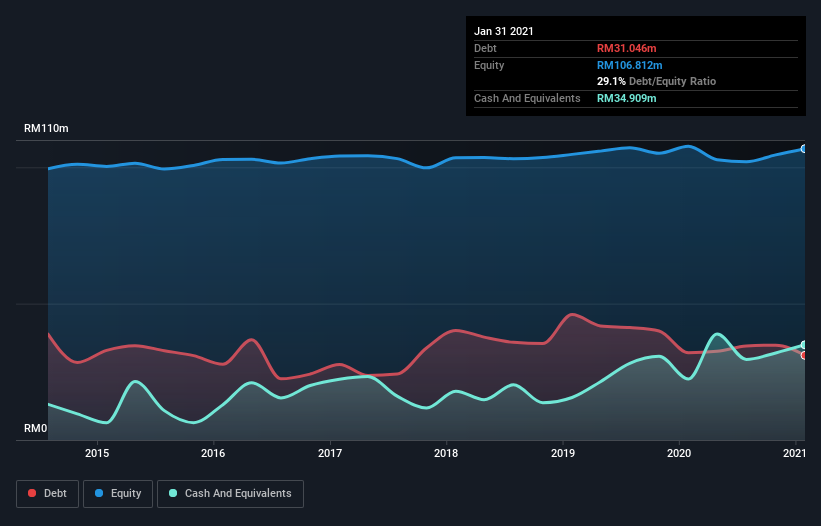This screenshot has height=526, width=821.
Task: Click the 2019 x-axis label
Action: 563,453
